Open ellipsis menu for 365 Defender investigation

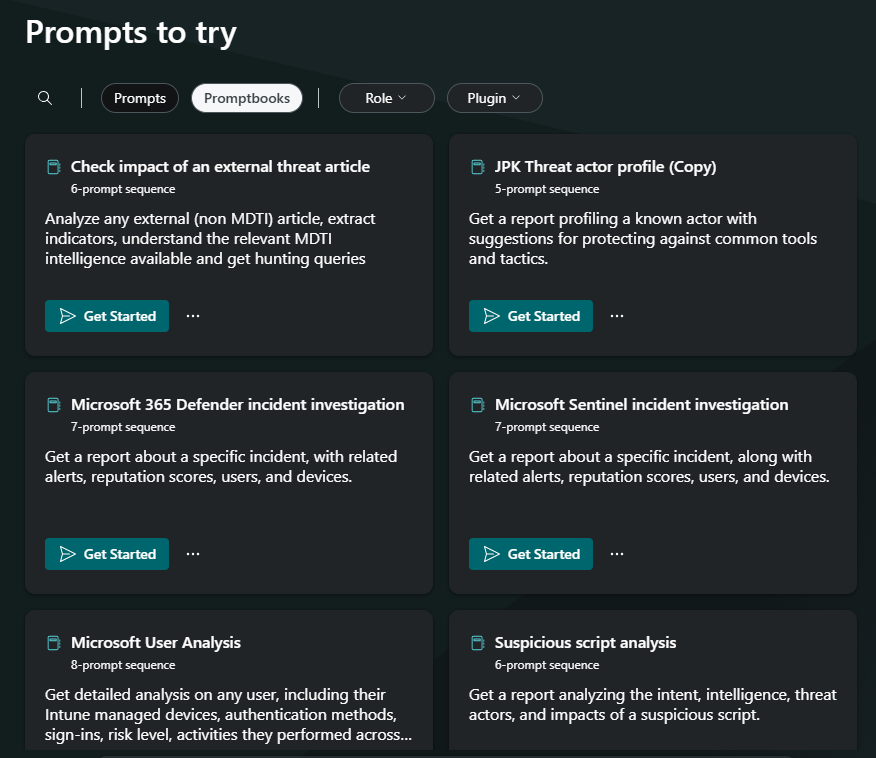pos(193,554)
